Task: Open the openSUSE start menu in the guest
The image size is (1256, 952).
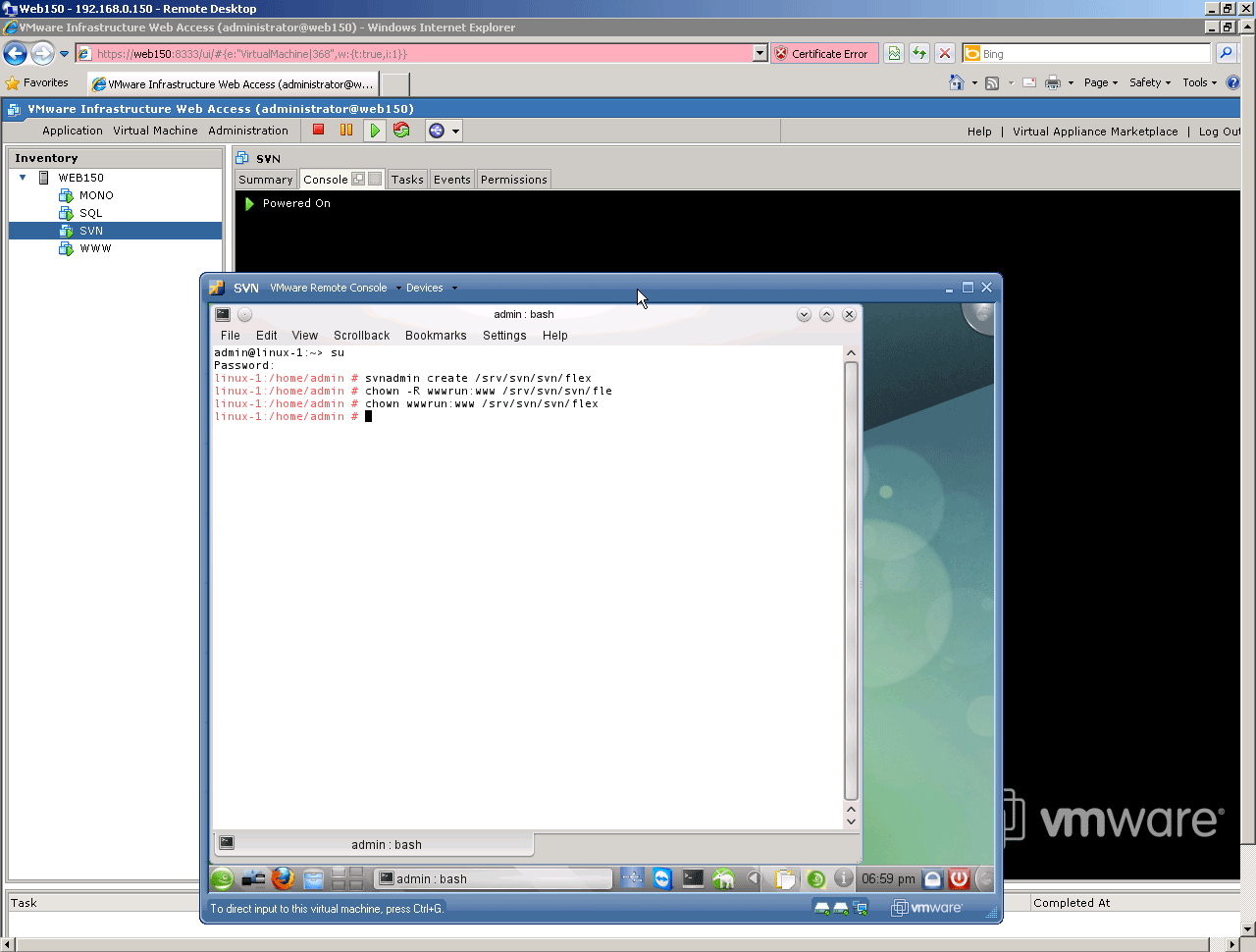Action: [x=223, y=879]
